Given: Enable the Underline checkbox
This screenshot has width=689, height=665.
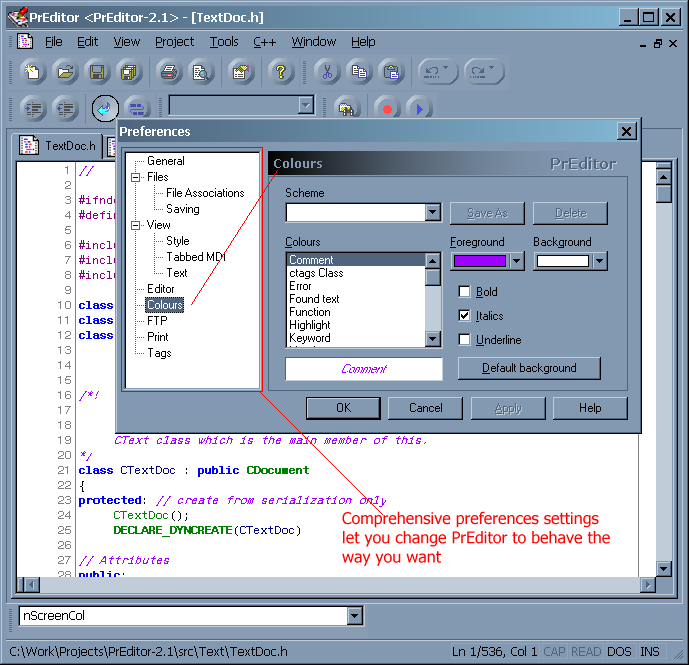Looking at the screenshot, I should coord(464,340).
